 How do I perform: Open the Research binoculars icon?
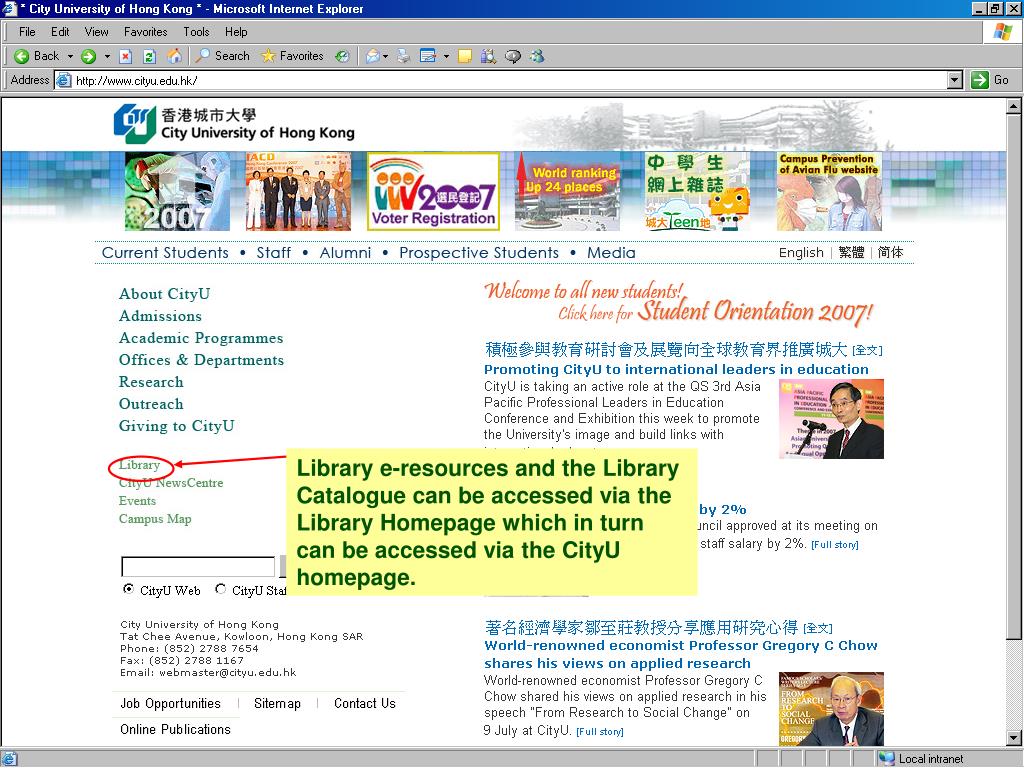(x=488, y=57)
